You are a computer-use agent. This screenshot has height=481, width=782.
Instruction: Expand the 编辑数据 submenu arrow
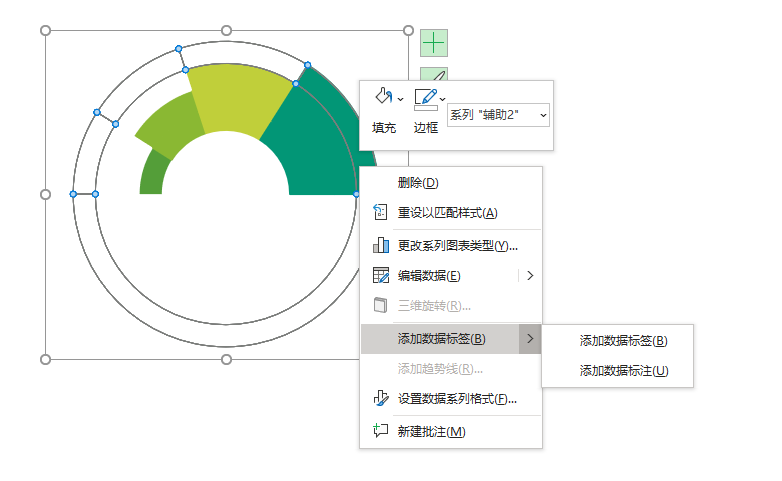click(530, 275)
